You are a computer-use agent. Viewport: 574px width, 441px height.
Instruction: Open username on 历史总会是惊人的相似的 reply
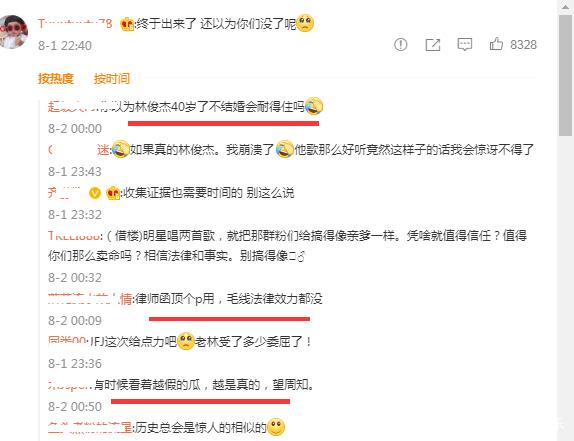pos(90,427)
